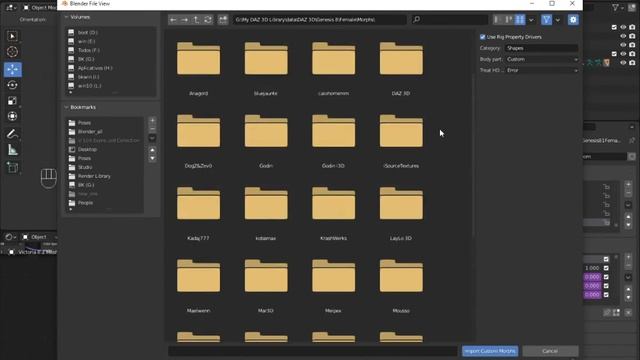Select the Rotate tool in Blender
Screen dimensions: 640x360
[x=13, y=85]
